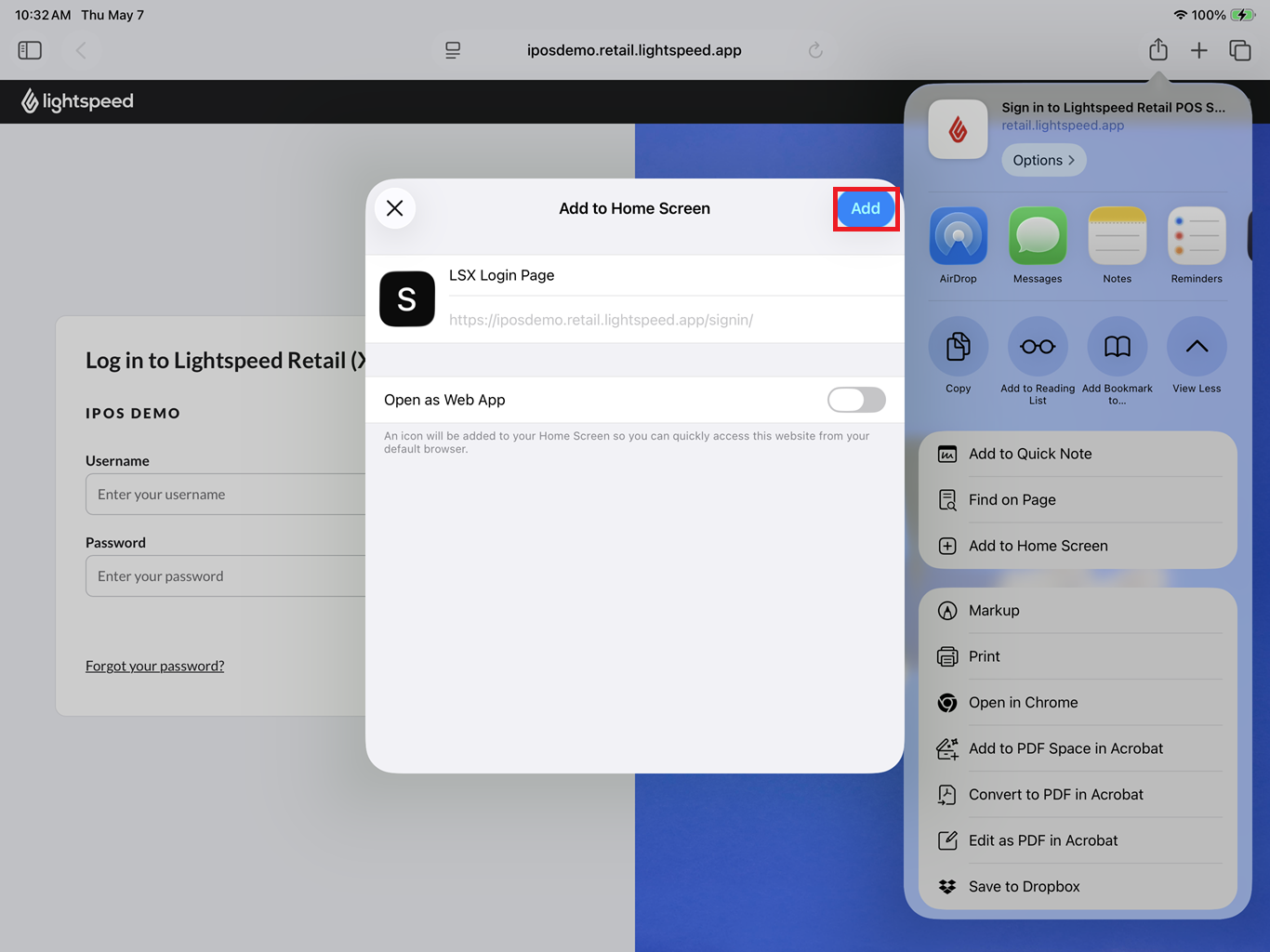Tap the Lightspeed logo in the header

click(x=78, y=101)
